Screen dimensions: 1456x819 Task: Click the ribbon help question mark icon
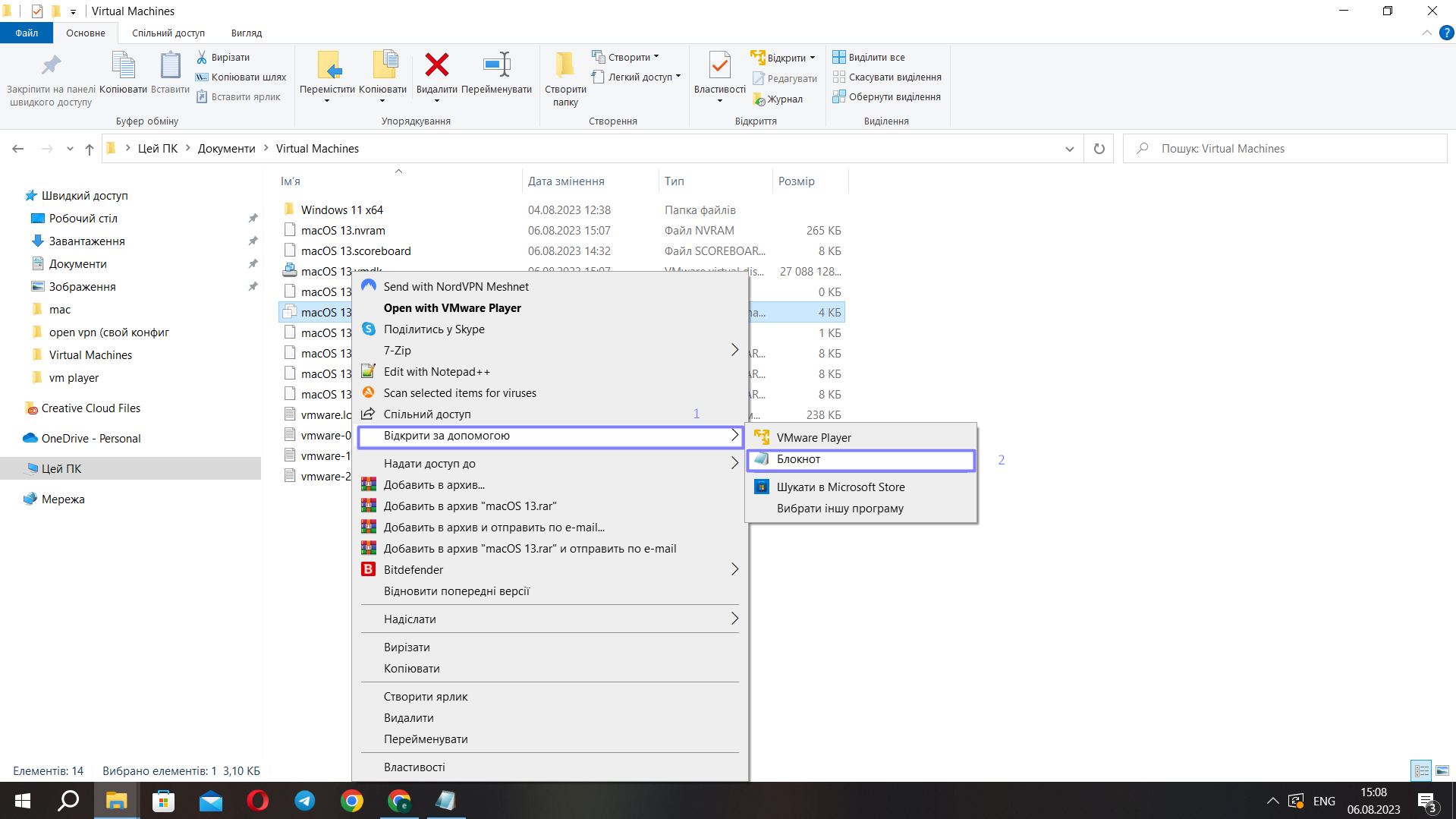pos(1447,33)
